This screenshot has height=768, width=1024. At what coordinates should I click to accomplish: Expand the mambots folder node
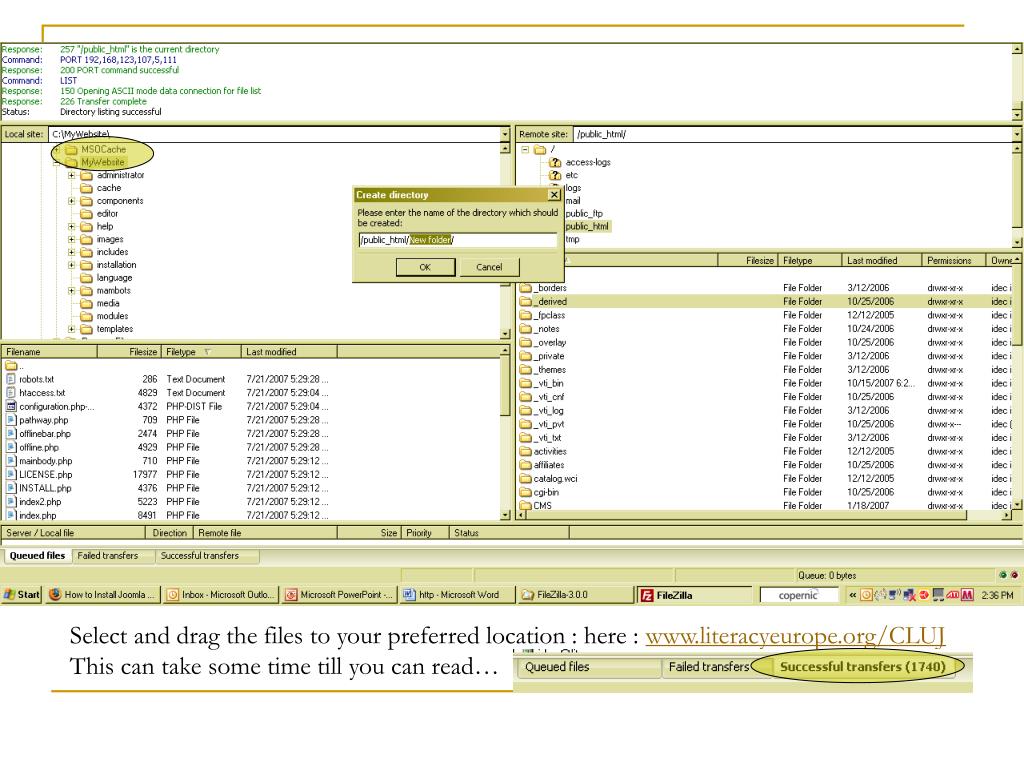tap(72, 291)
